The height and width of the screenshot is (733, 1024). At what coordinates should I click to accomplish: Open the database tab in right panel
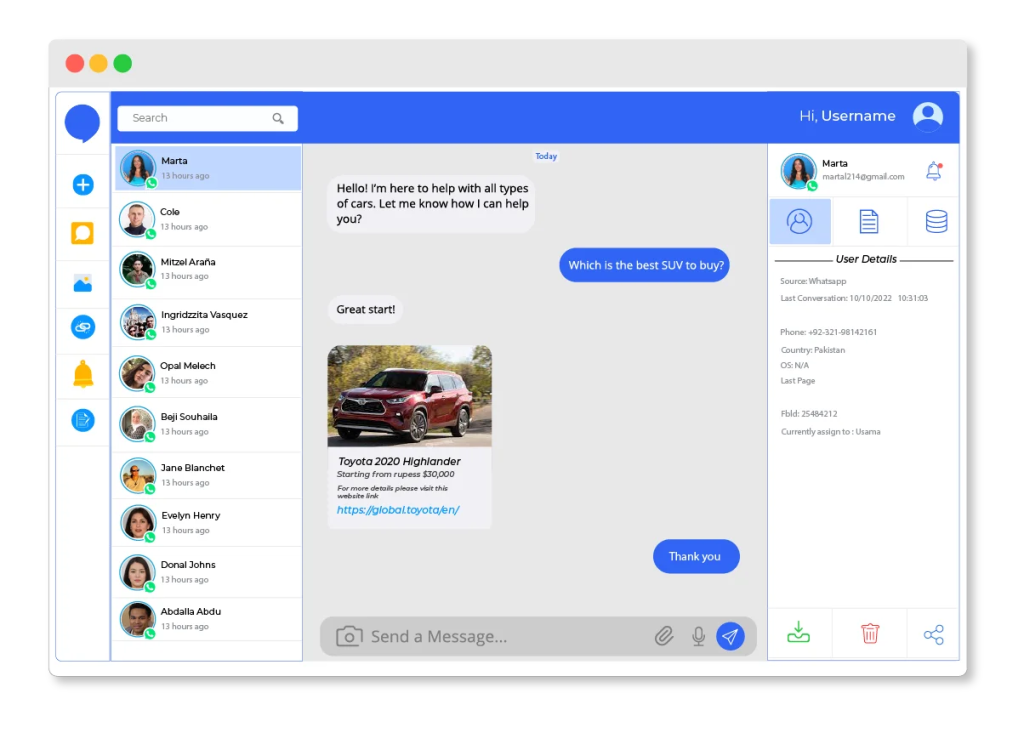click(934, 221)
